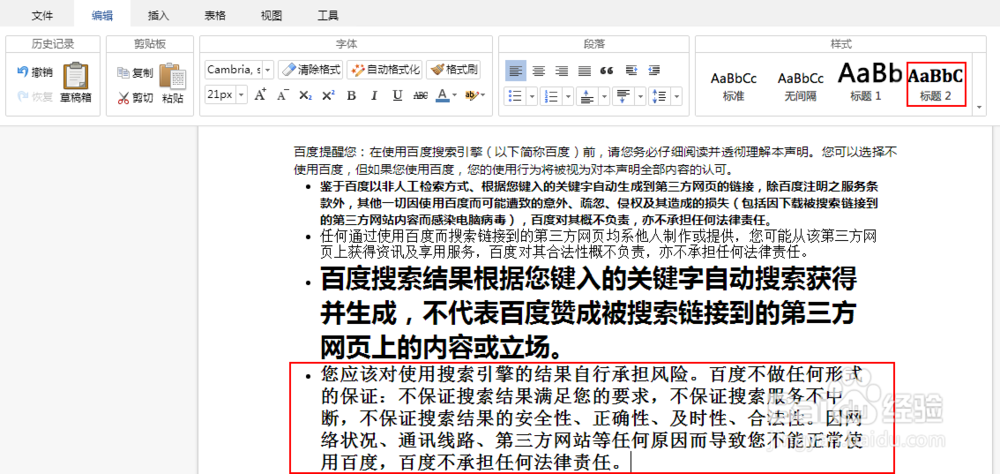
Task: Apply superscript formatting
Action: click(328, 95)
